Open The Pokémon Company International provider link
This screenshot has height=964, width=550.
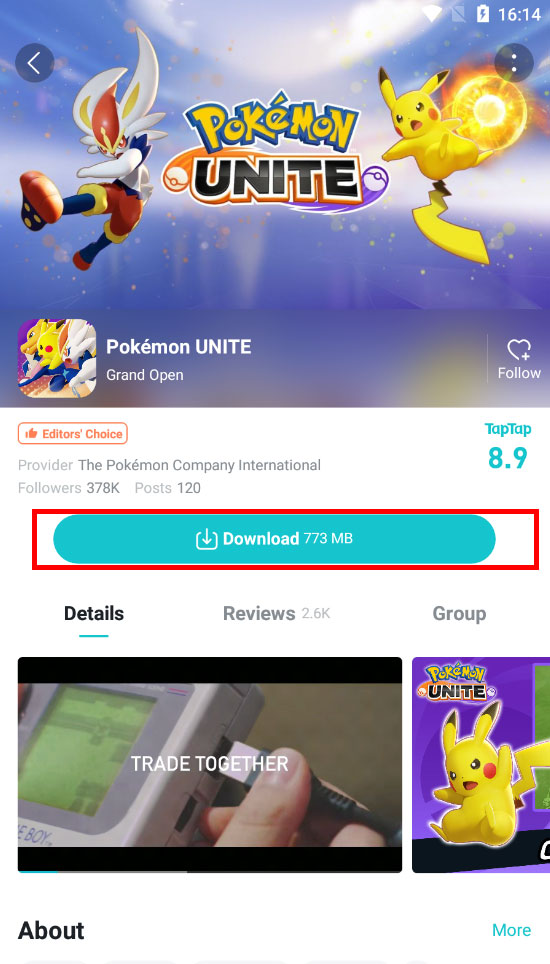click(x=199, y=465)
